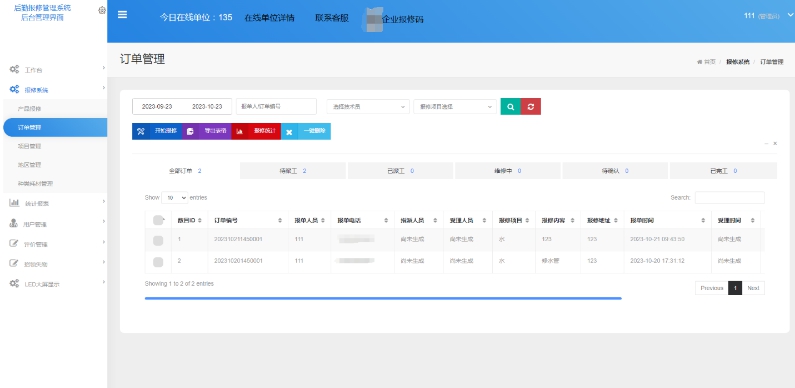Click the user icon for 用户管理

[x=14, y=223]
